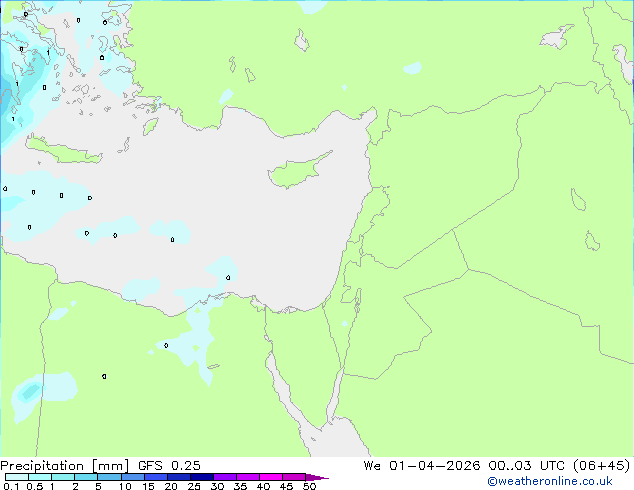Click the 40–45 mm bright magenta swatch

click(271, 477)
